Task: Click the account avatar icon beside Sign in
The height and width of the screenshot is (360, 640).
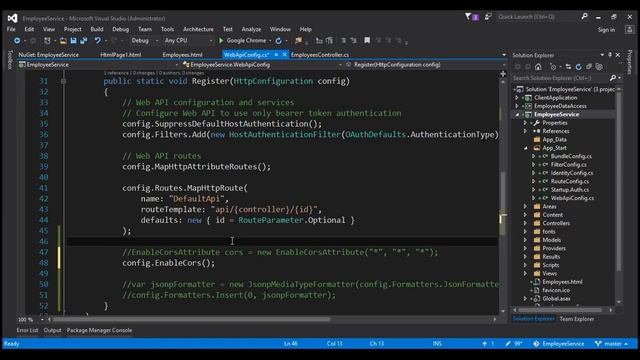Action: click(x=629, y=29)
